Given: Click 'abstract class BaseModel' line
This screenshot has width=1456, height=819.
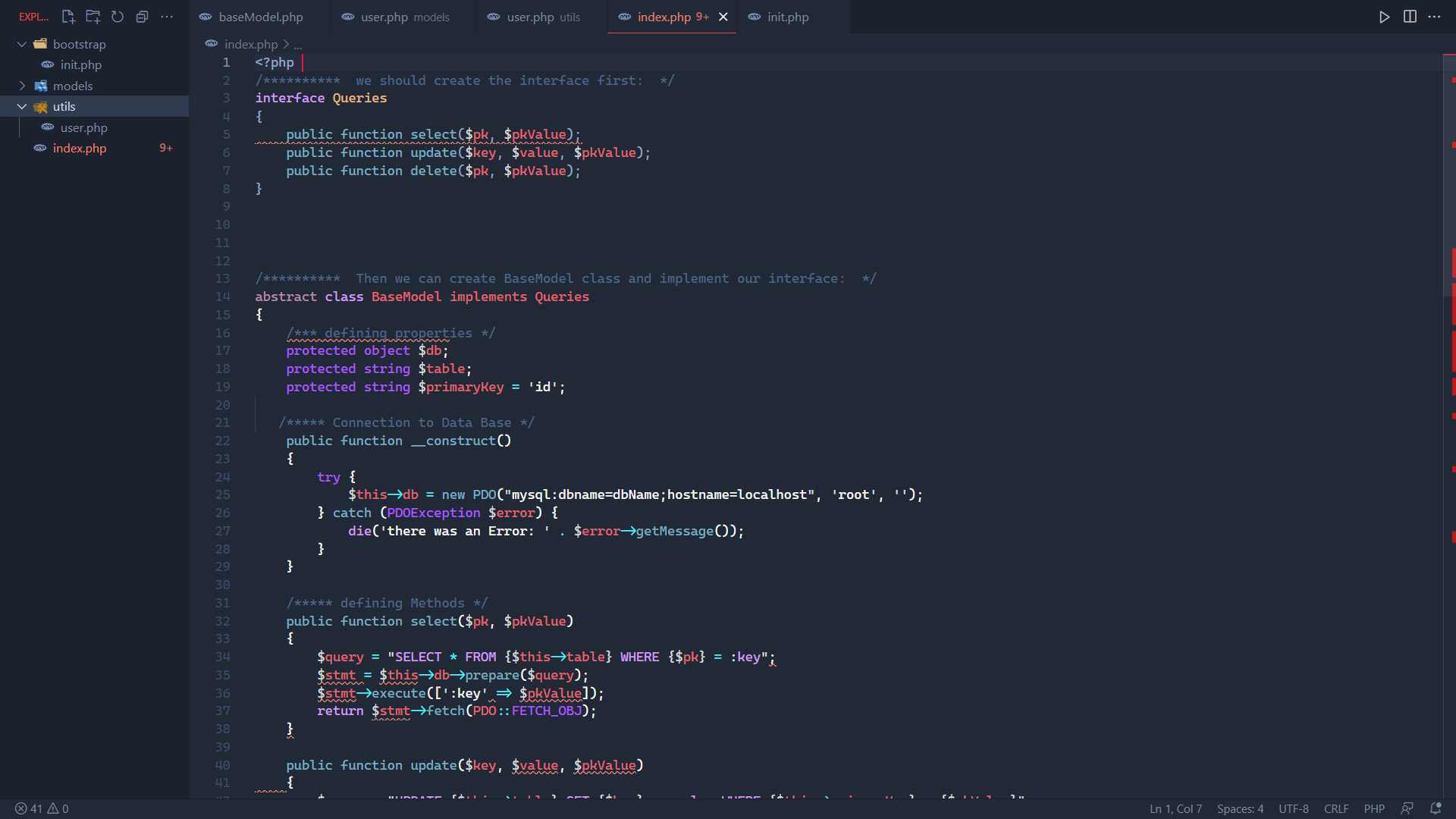Looking at the screenshot, I should click(422, 297).
